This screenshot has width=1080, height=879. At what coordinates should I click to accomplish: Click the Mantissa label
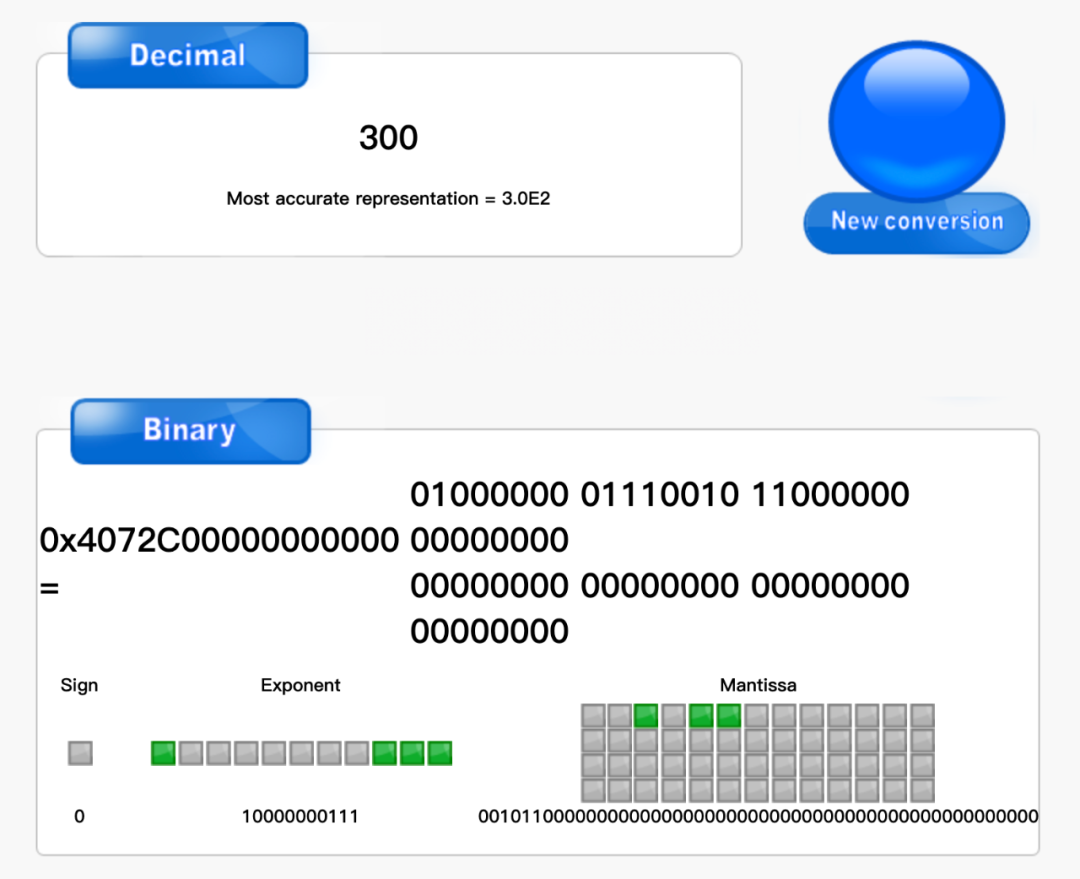(758, 685)
